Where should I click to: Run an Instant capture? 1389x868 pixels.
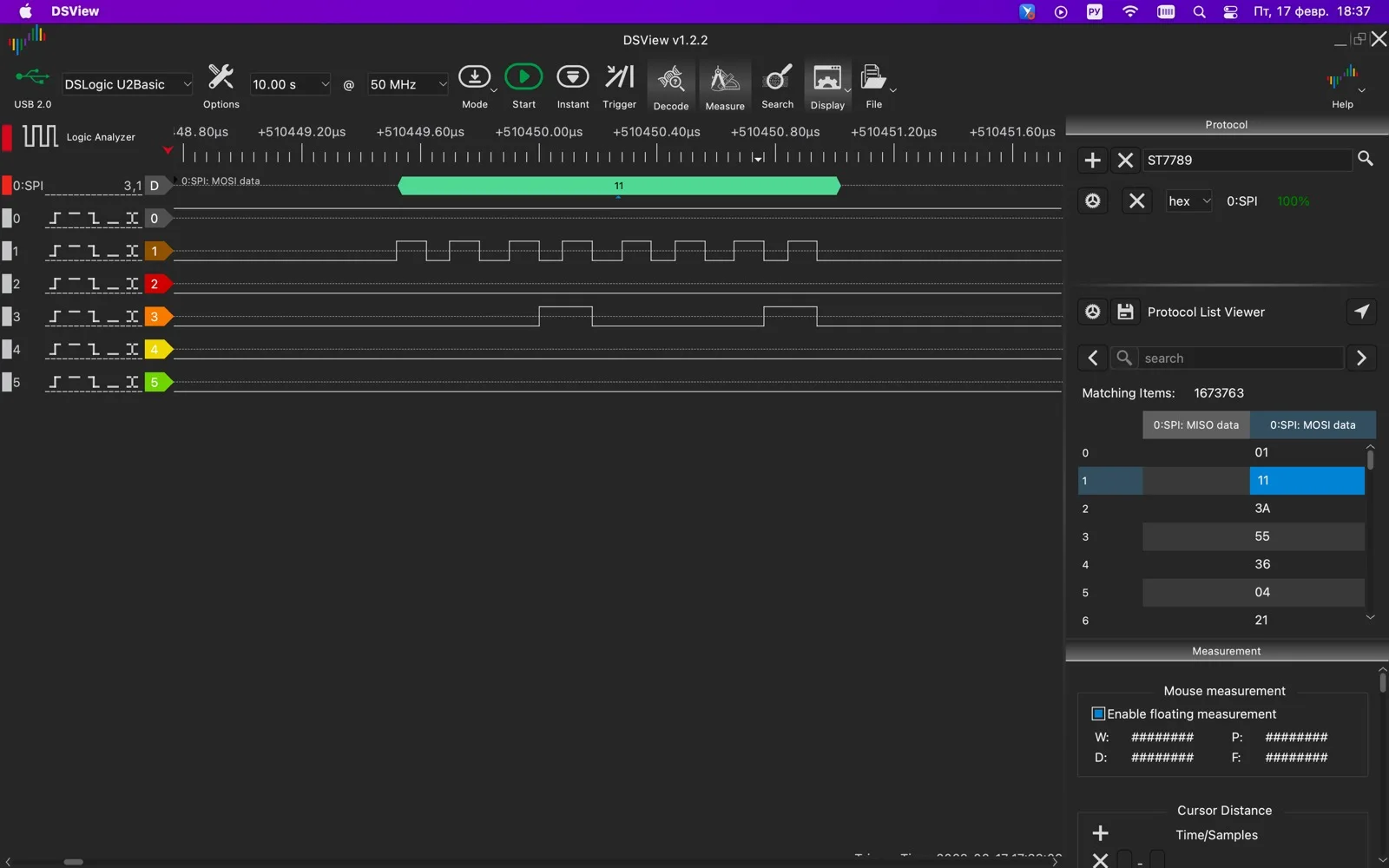pyautogui.click(x=572, y=77)
